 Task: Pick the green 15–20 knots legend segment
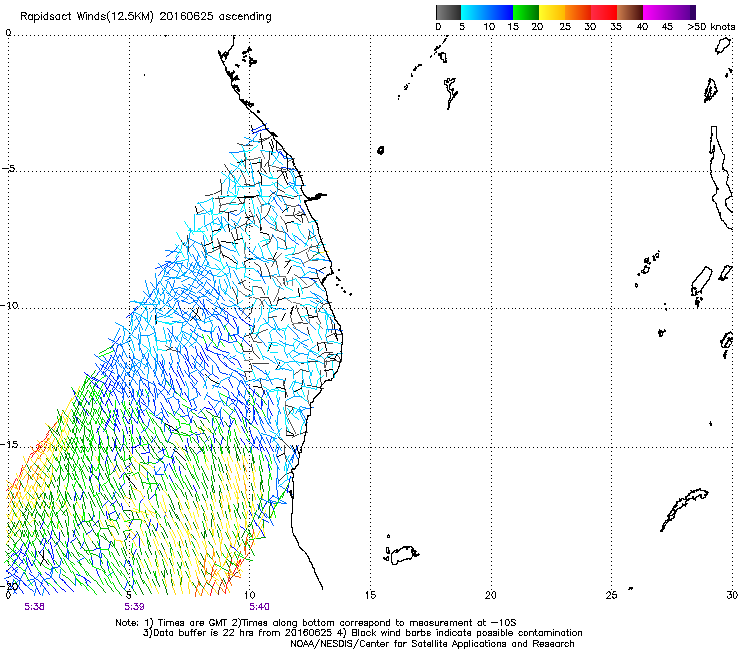tap(526, 12)
